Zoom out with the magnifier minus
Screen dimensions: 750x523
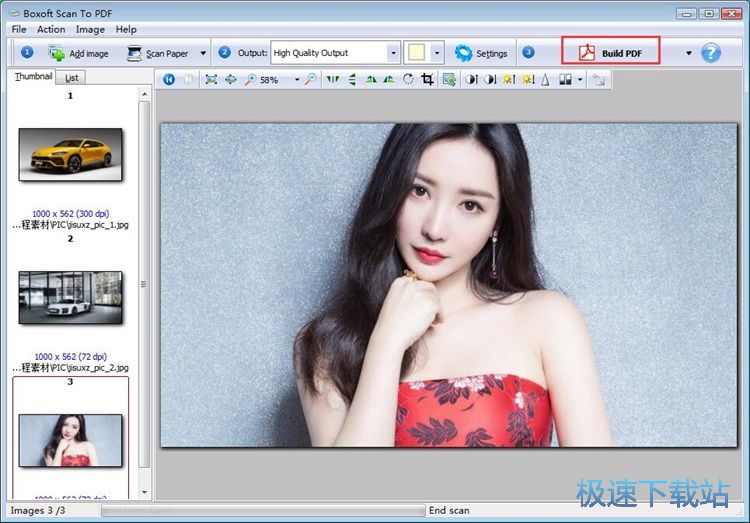(311, 79)
